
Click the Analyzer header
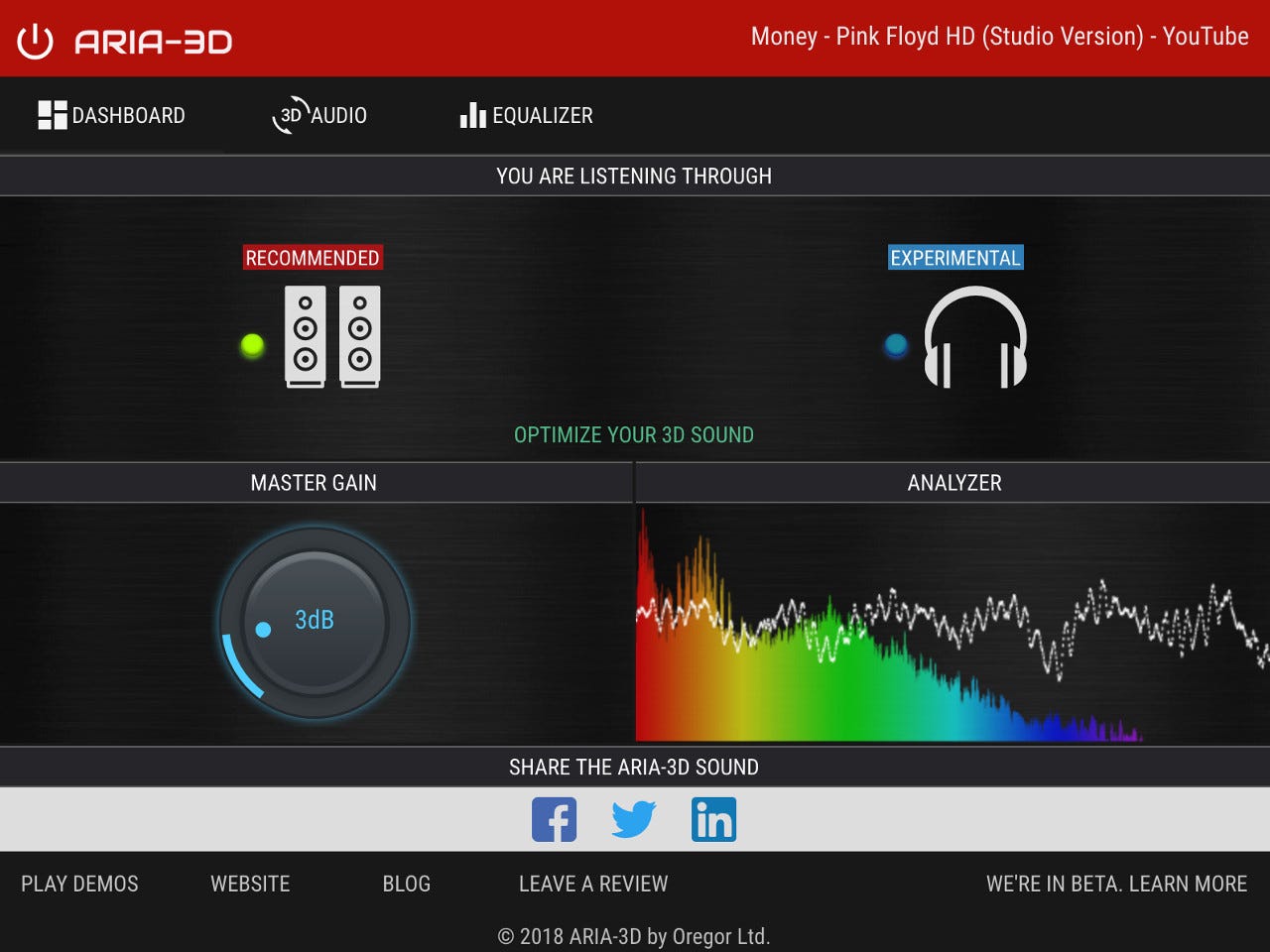[954, 483]
